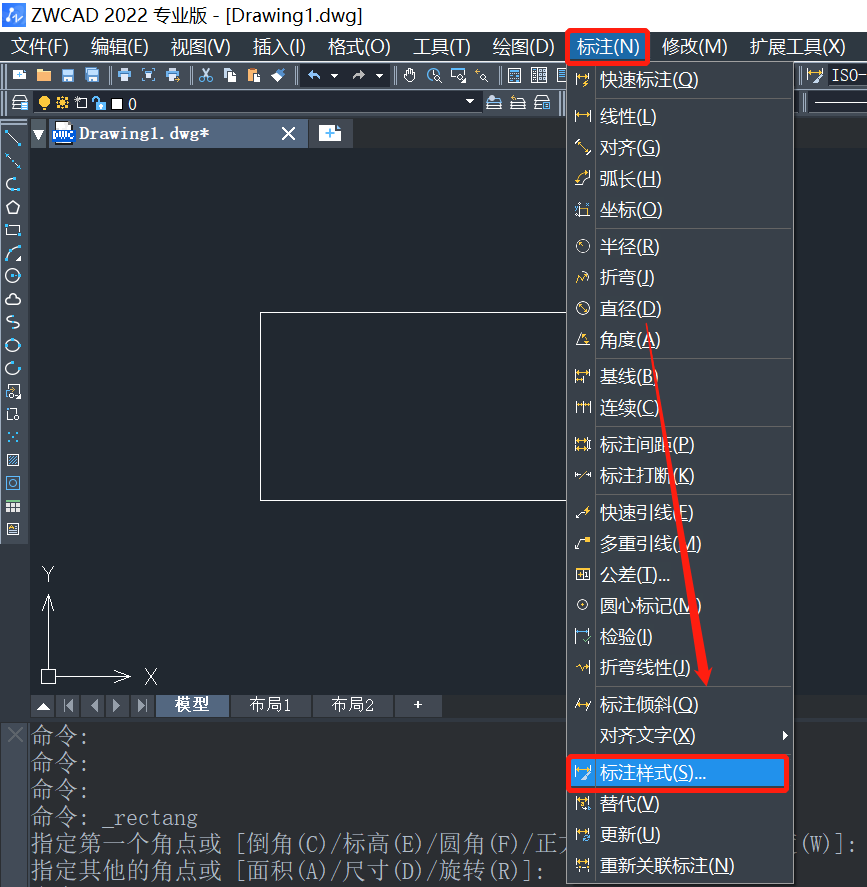The height and width of the screenshot is (887, 867).
Task: Choose 公差(T)... tolerance menu entry
Action: [679, 575]
